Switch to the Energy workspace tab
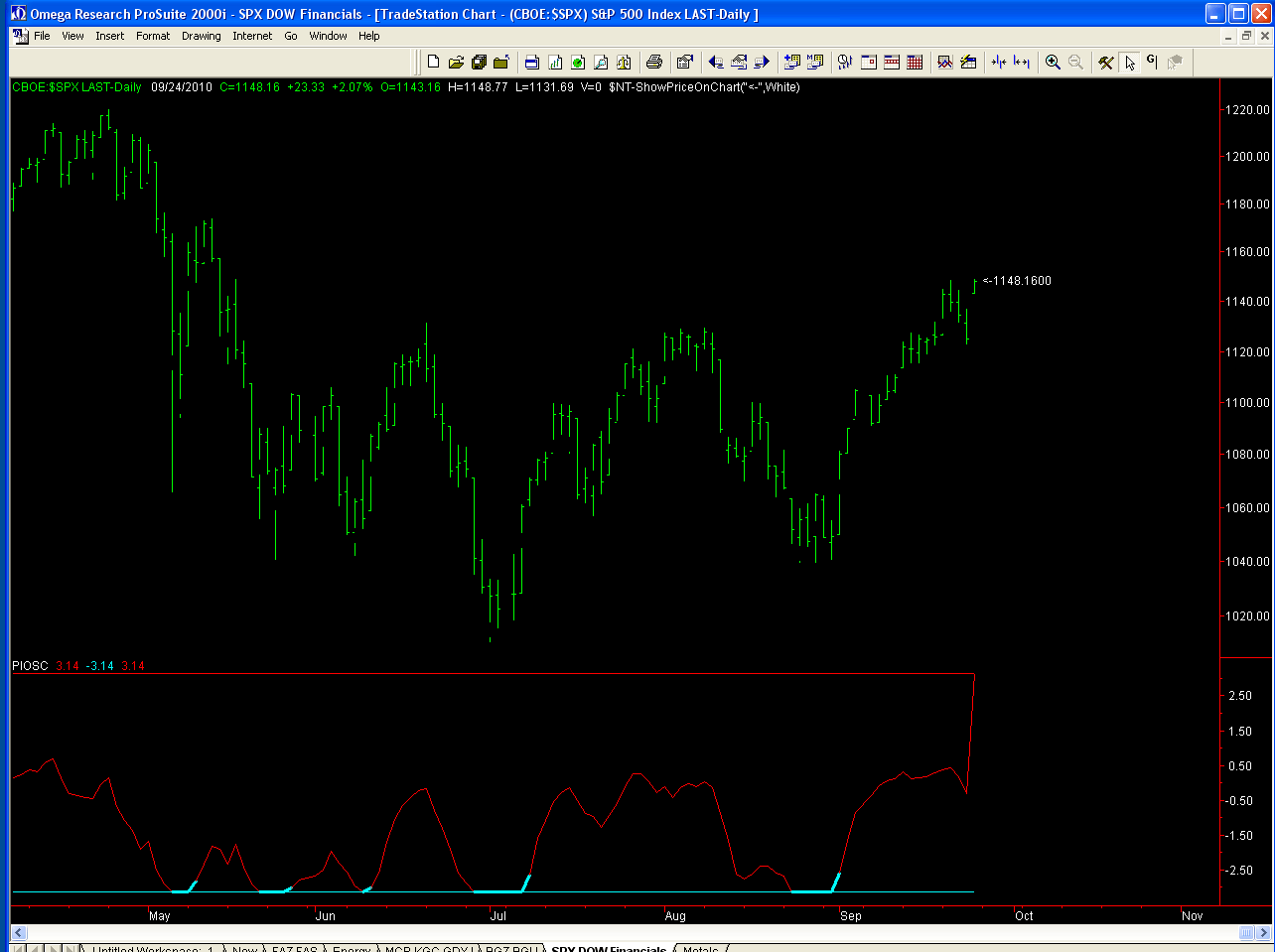The width and height of the screenshot is (1275, 952). [x=352, y=948]
